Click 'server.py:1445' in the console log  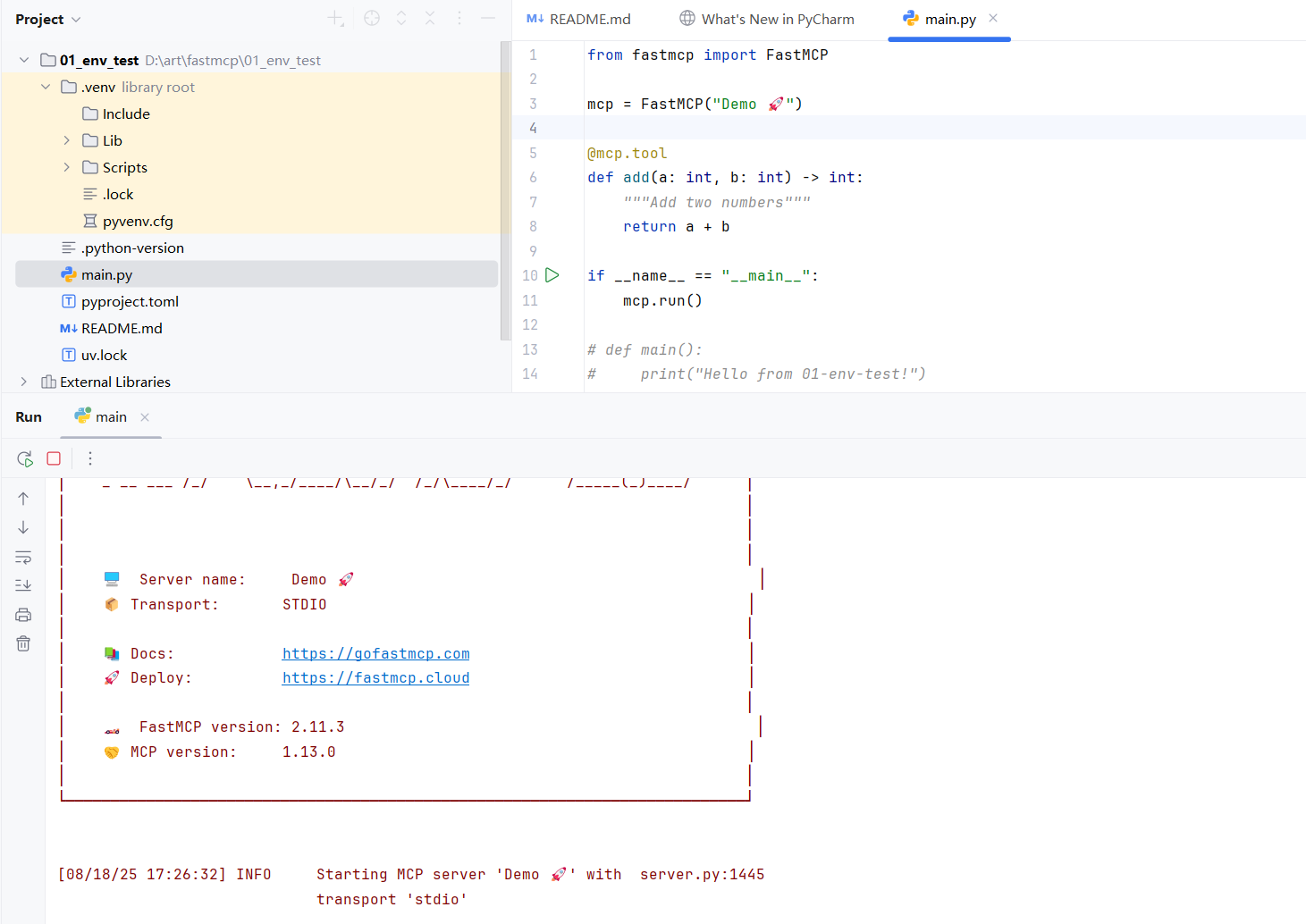pos(703,875)
